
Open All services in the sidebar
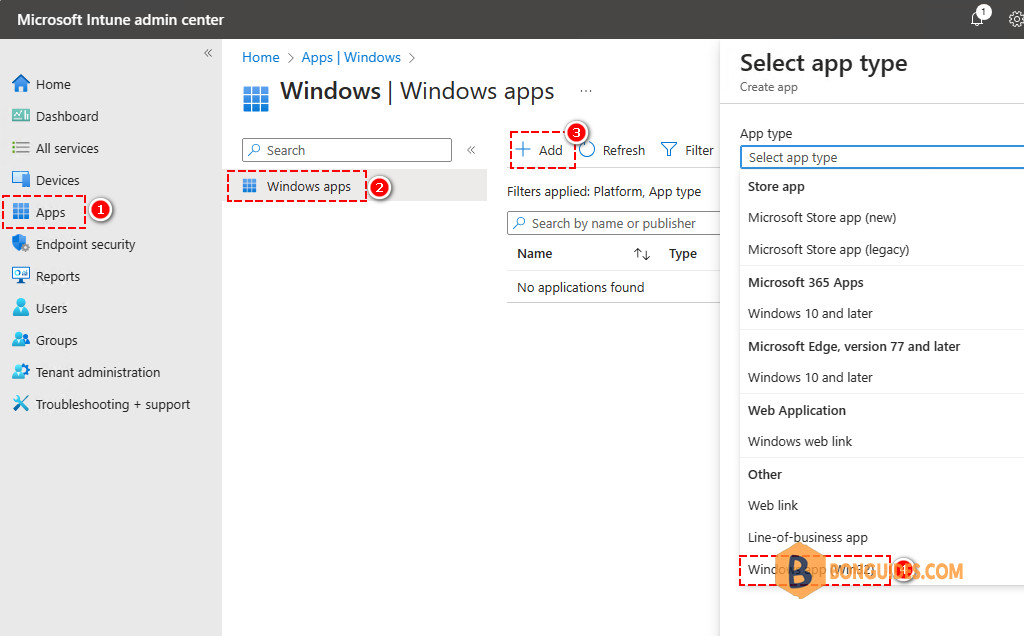pyautogui.click(x=67, y=148)
